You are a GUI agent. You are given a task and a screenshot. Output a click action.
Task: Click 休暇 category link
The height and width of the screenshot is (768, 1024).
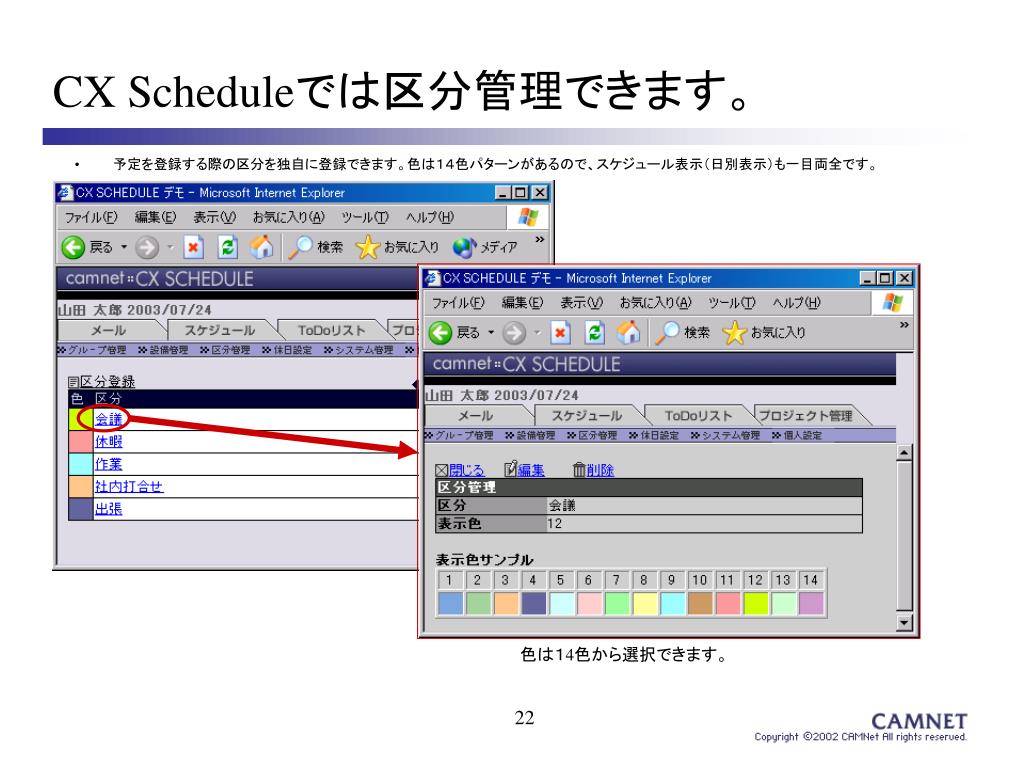pyautogui.click(x=108, y=441)
